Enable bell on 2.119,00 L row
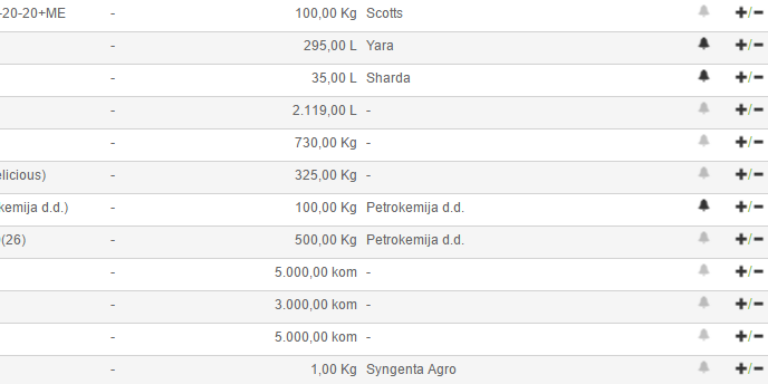The image size is (768, 384). pyautogui.click(x=703, y=108)
